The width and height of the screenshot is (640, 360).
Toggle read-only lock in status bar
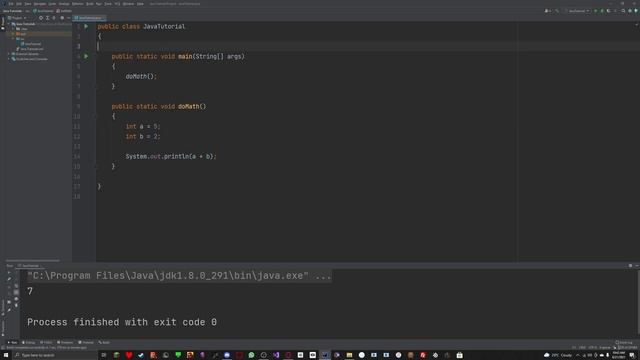pos(615,347)
